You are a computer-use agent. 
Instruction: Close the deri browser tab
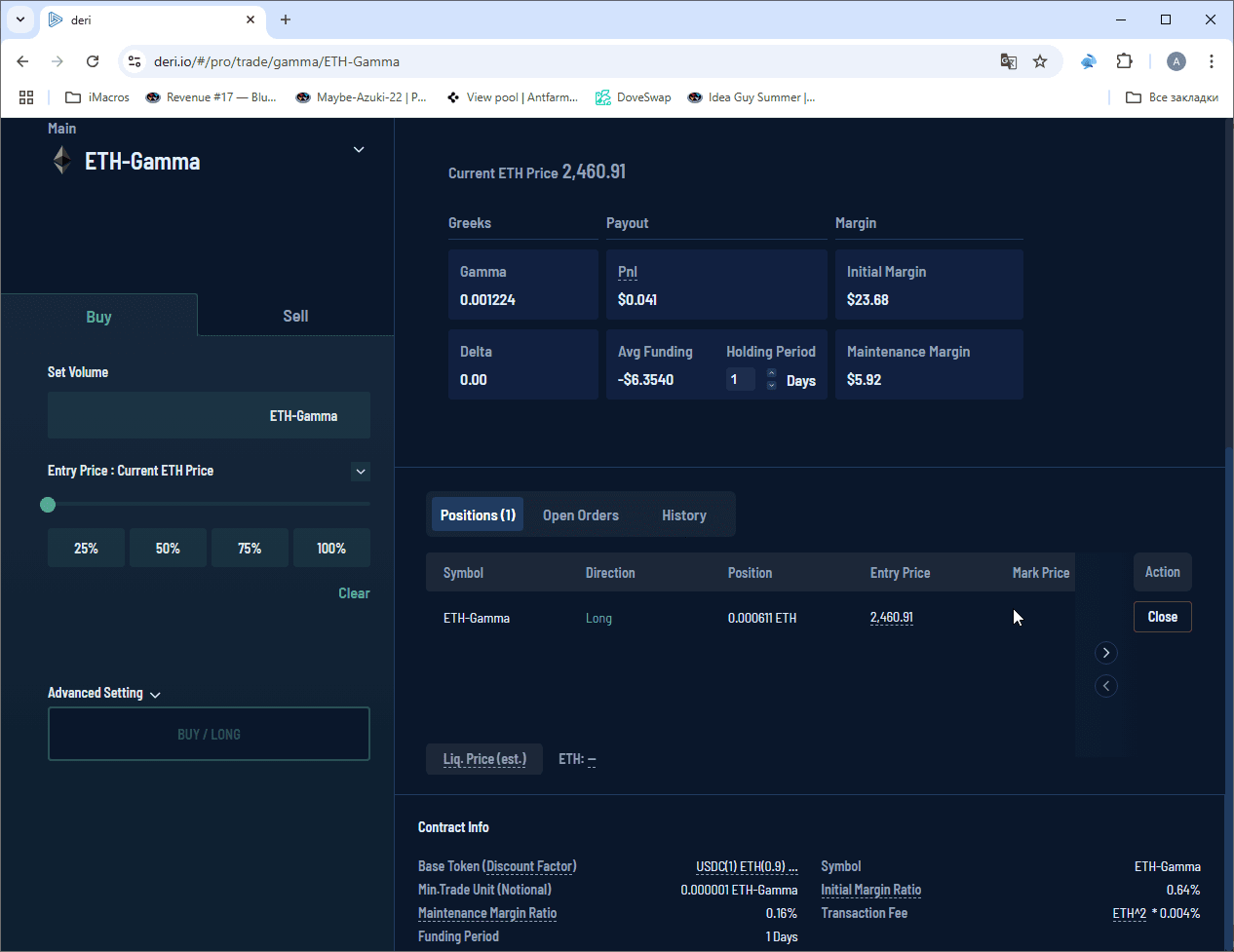pos(251,19)
